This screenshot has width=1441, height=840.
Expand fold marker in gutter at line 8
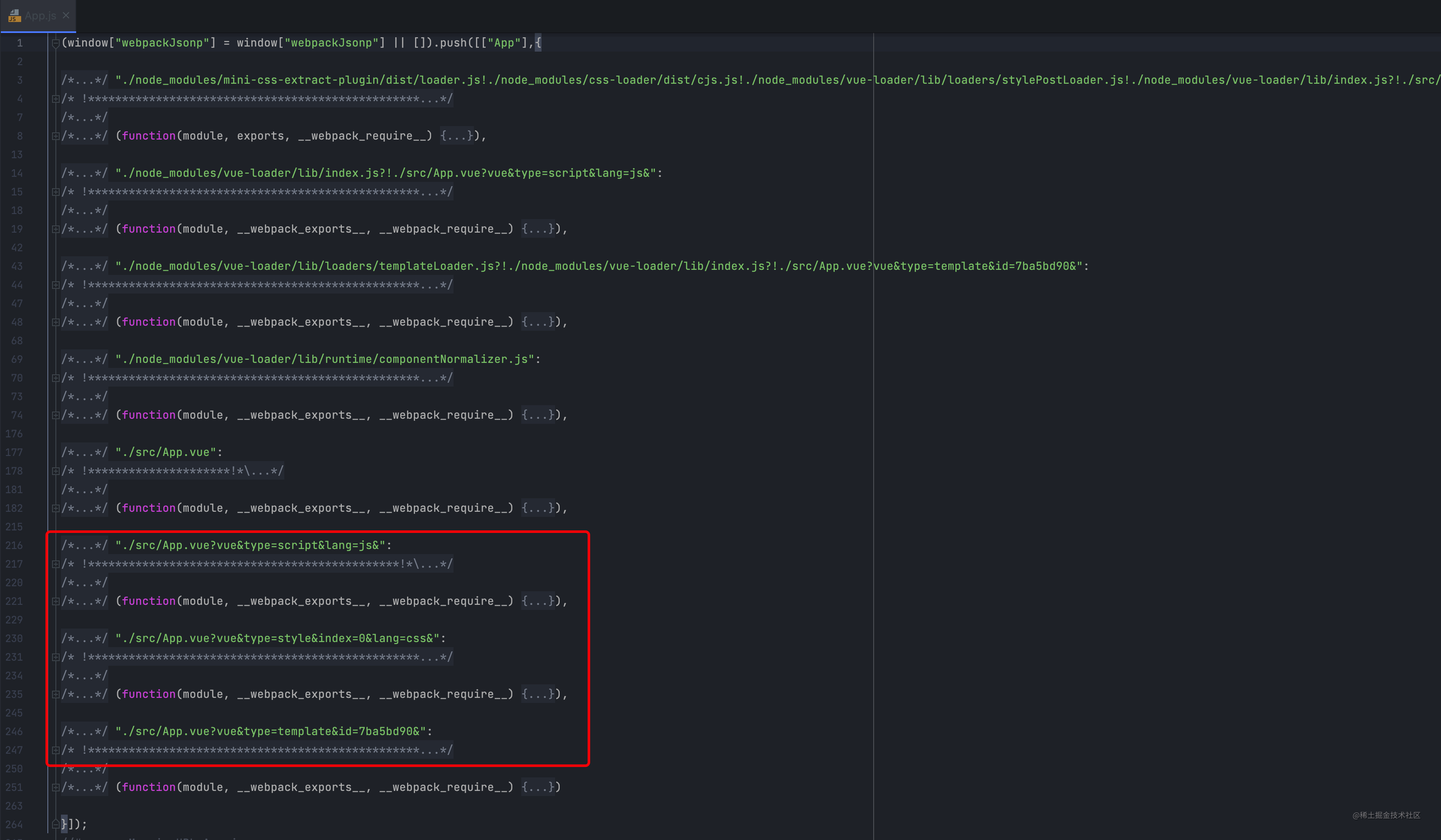[55, 136]
